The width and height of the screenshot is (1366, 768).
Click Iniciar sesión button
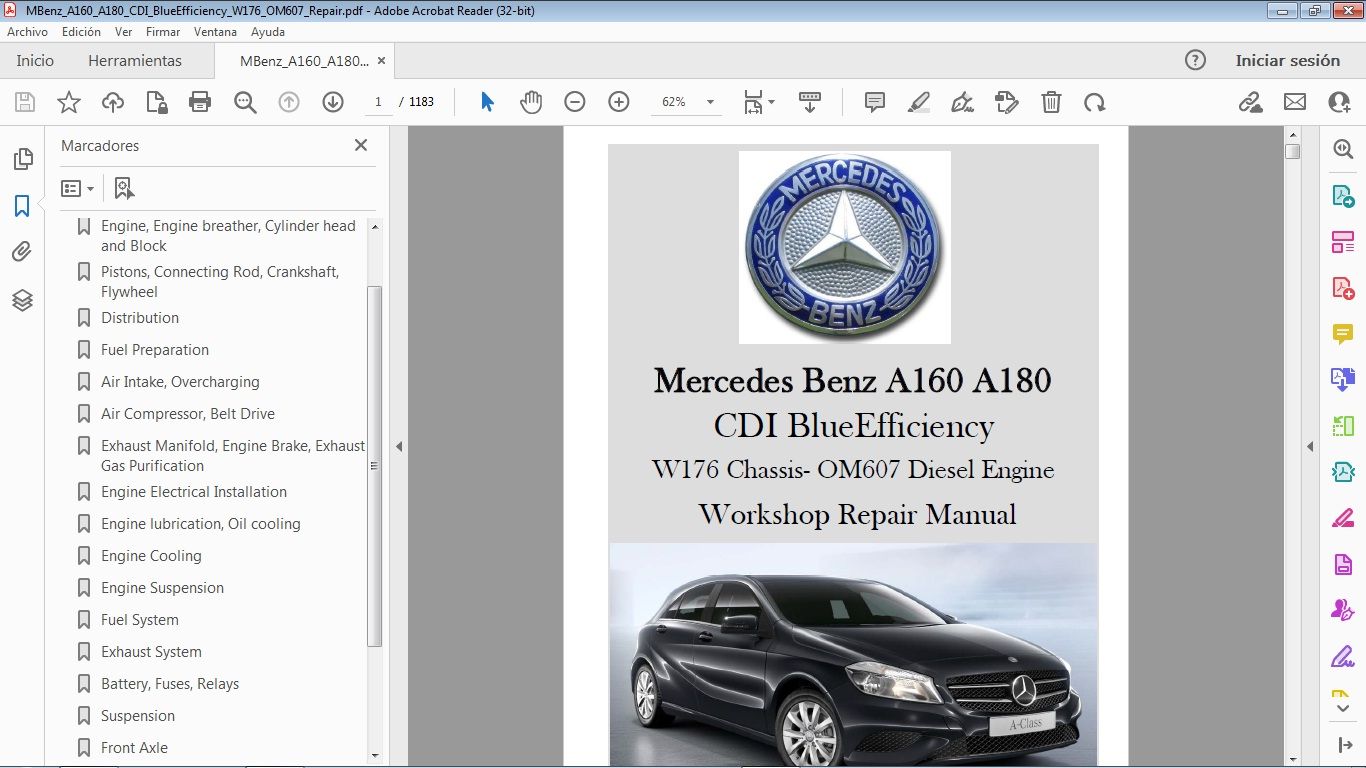click(1287, 61)
